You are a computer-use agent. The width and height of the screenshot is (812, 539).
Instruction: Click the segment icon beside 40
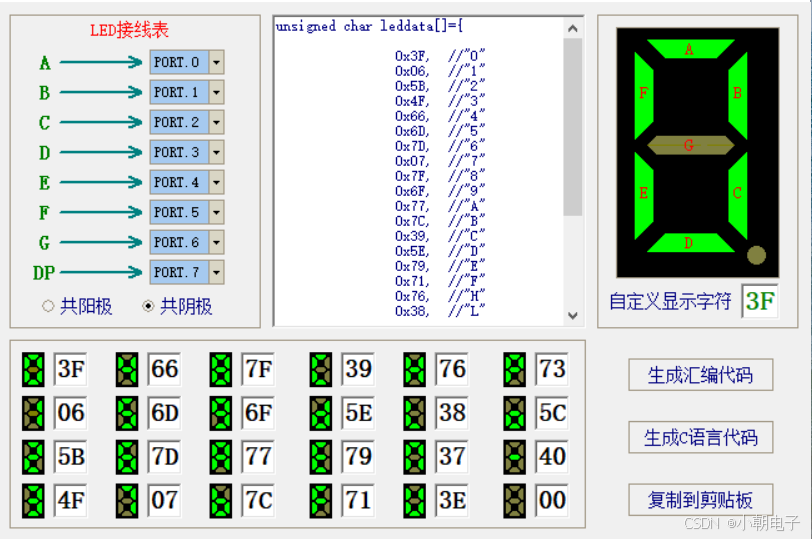point(514,457)
